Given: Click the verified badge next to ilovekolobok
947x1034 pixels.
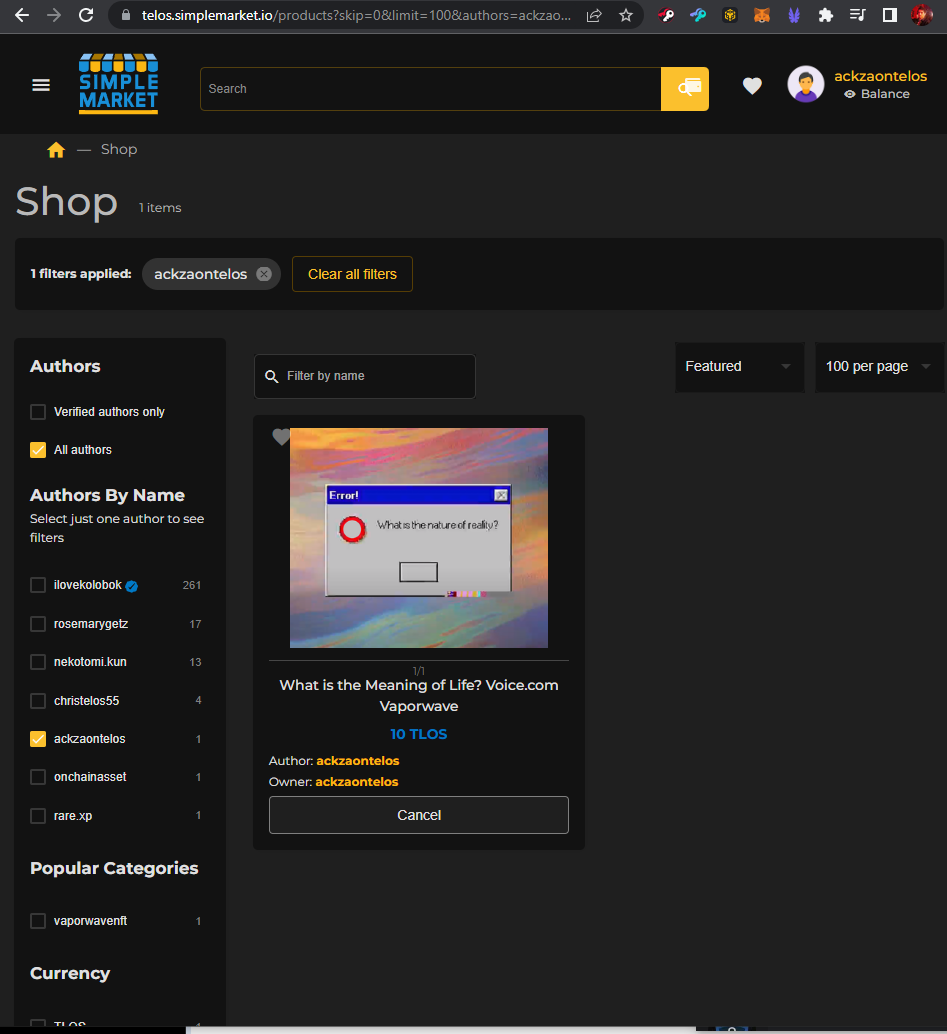Looking at the screenshot, I should (x=132, y=586).
